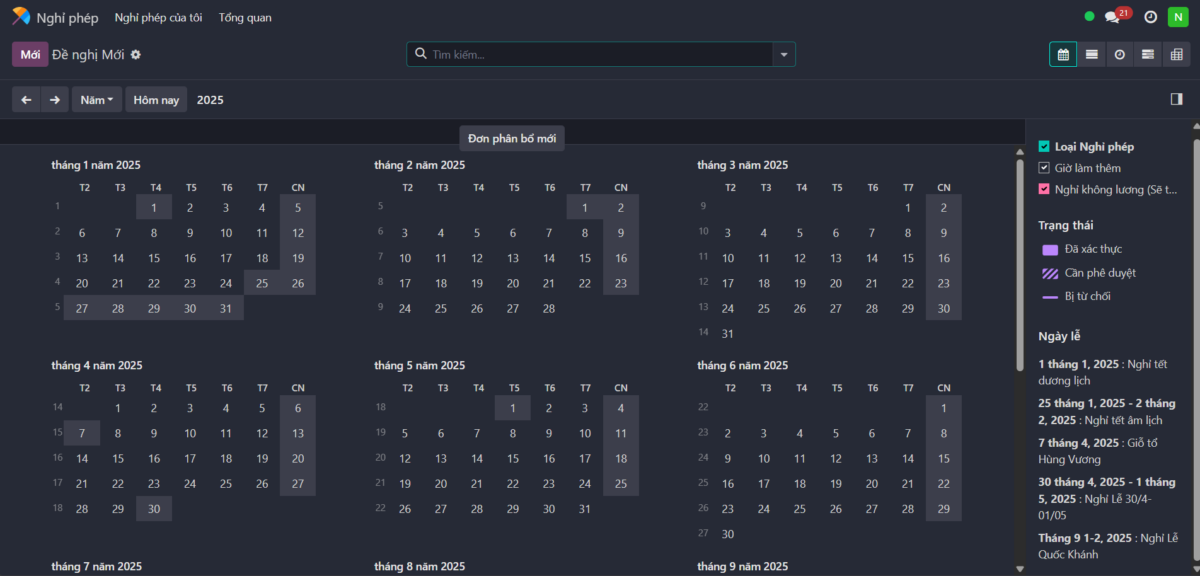Switch to the list view icon
1200x576 pixels.
[1091, 54]
